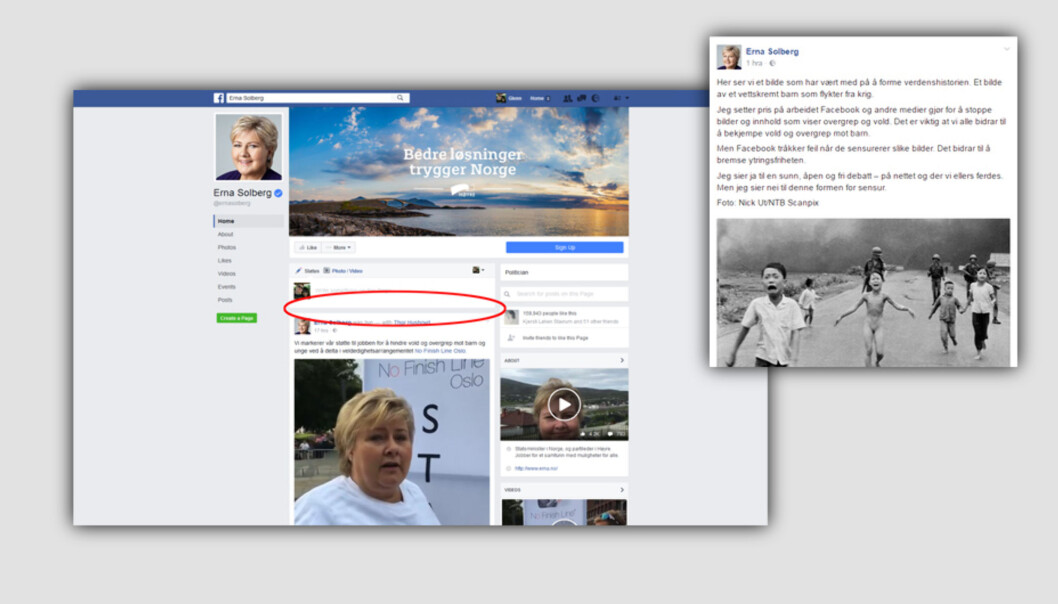Select Photos in the page sidebar
Viewport: 1058px width, 604px height.
pos(227,248)
